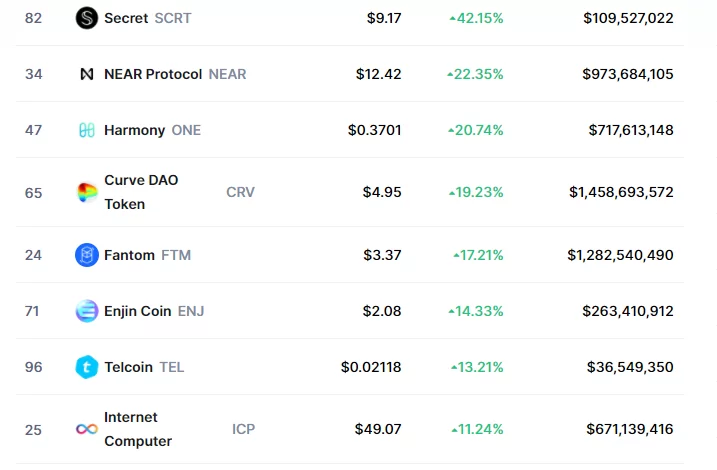This screenshot has height=470, width=717.
Task: Click the Curve DAO Token logo
Action: (87, 192)
